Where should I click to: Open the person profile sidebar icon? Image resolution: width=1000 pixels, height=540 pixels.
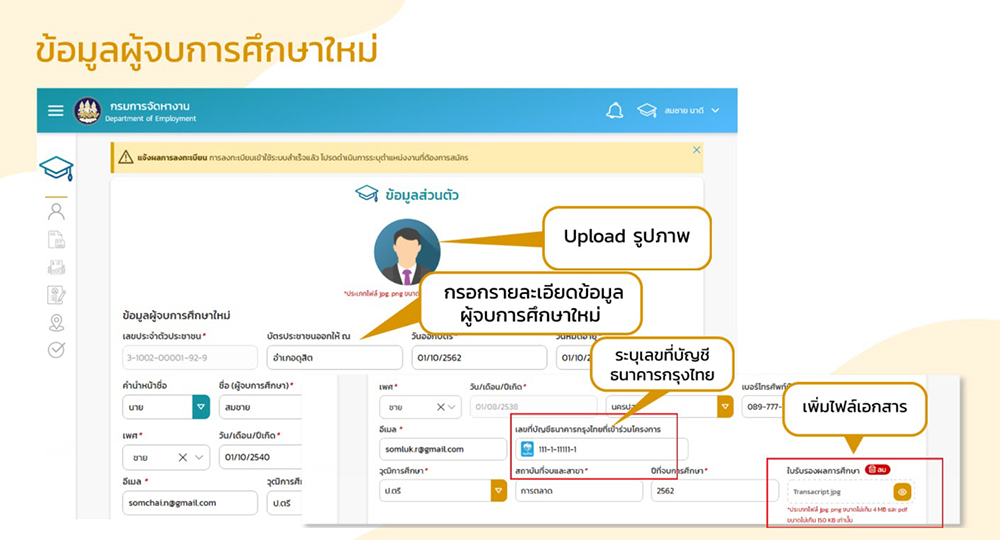click(x=56, y=211)
